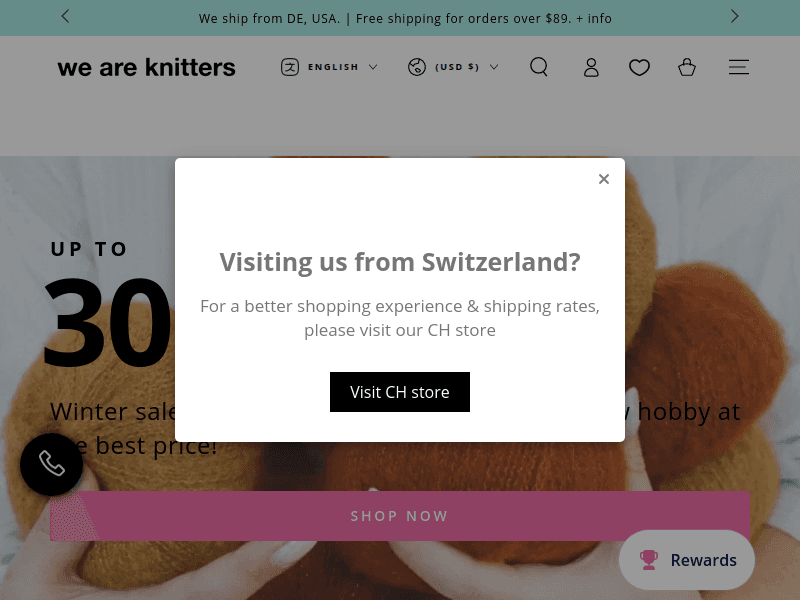Expand the USD currency dropdown
This screenshot has width=800, height=600.
460,67
